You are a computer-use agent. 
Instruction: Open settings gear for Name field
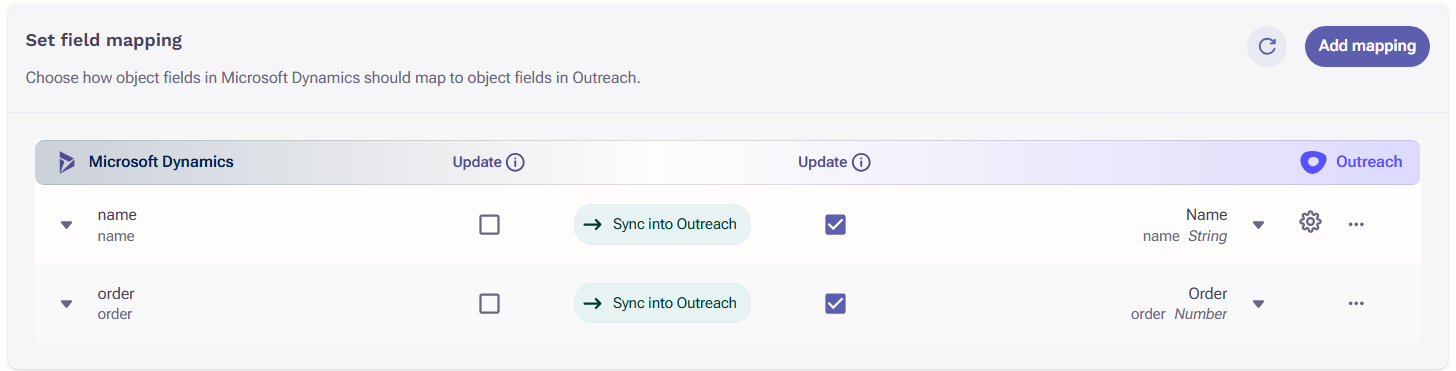pos(1310,223)
